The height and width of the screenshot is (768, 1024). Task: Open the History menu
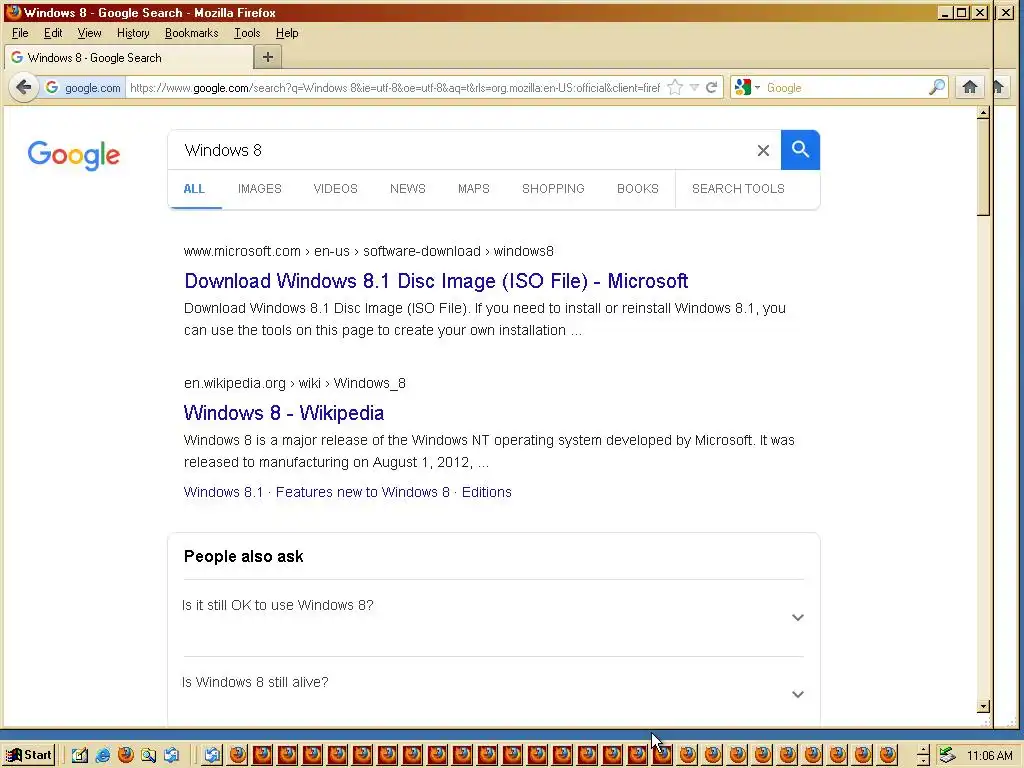pos(133,33)
